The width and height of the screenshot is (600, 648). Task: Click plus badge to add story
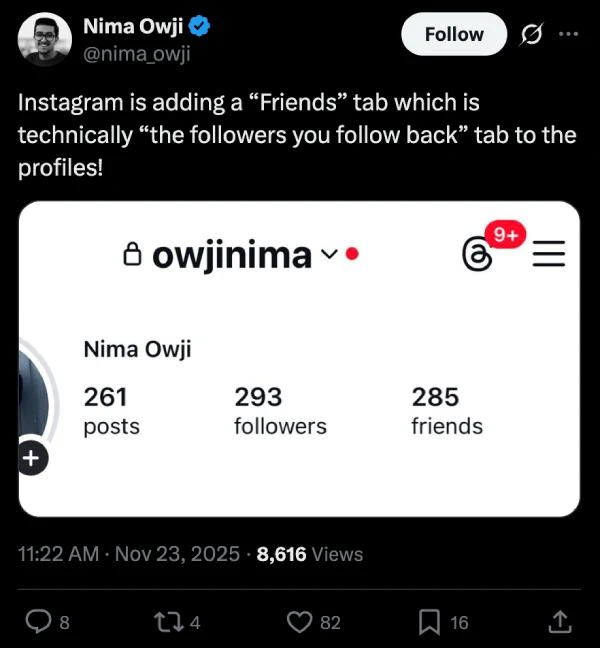click(31, 459)
